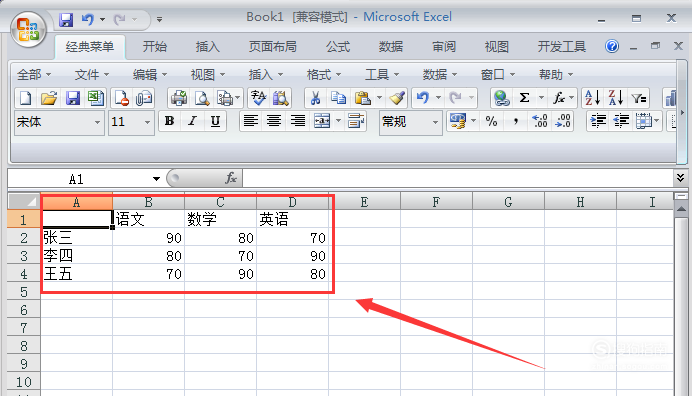Create a new blank workbook
Image resolution: width=692 pixels, height=396 pixels.
[26, 98]
